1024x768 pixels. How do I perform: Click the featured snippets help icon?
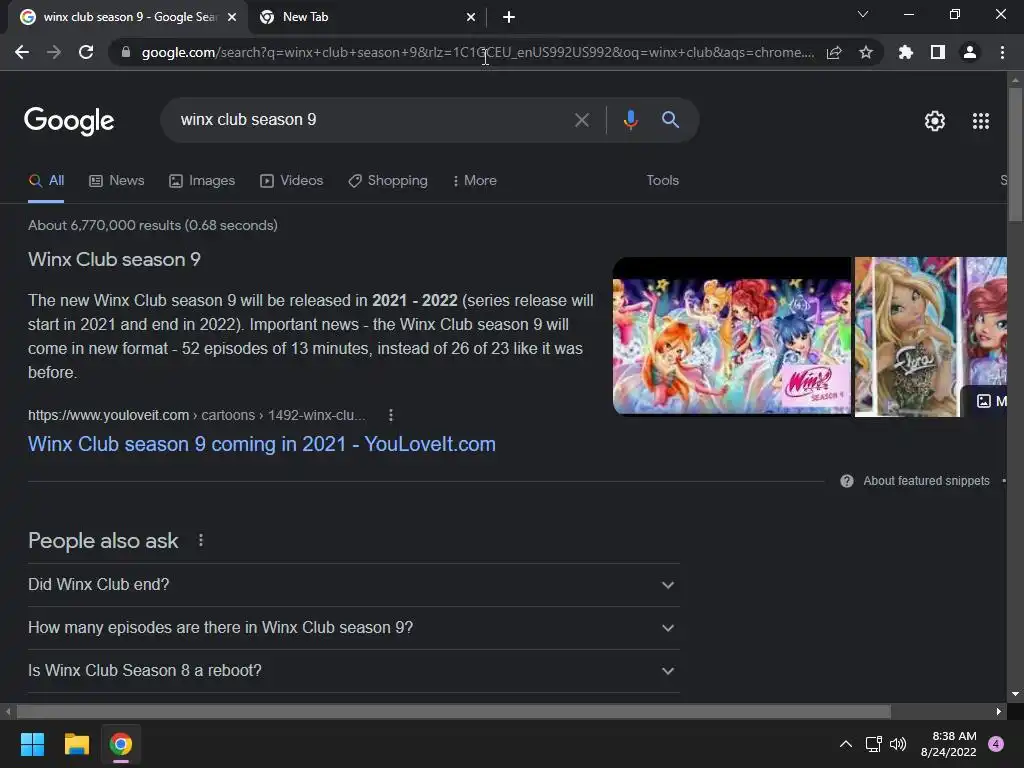pyautogui.click(x=847, y=481)
